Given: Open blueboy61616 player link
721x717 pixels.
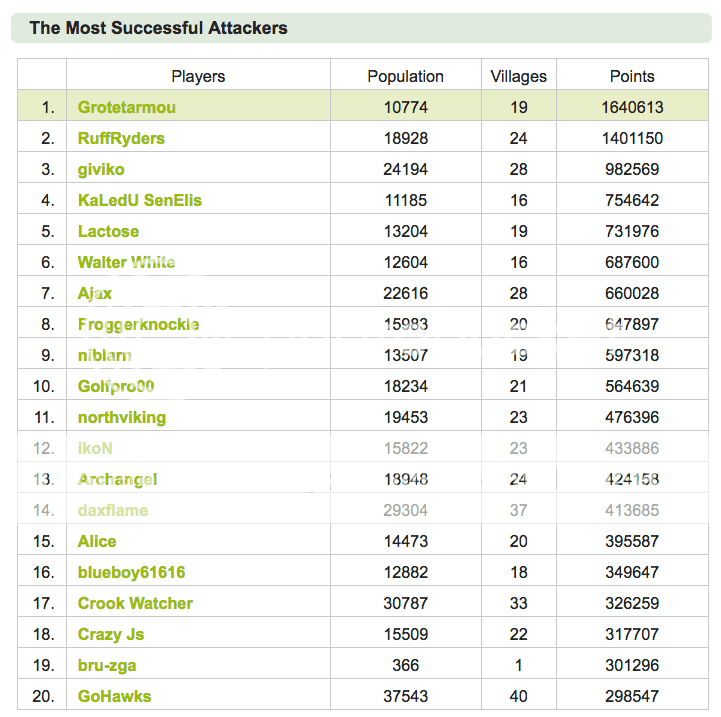Looking at the screenshot, I should (132, 572).
